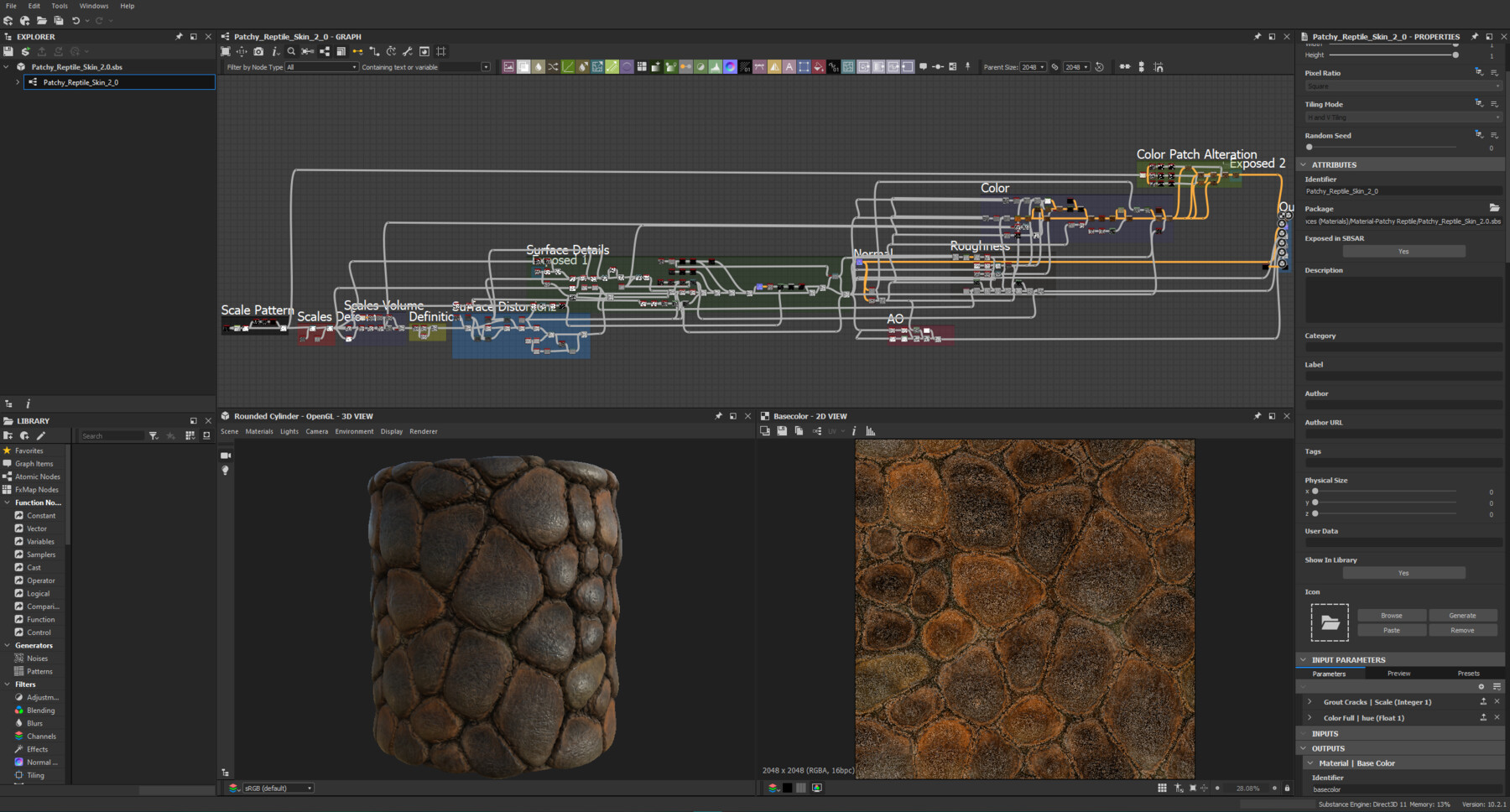This screenshot has width=1510, height=812.
Task: Open the Tools menu
Action: tap(59, 6)
